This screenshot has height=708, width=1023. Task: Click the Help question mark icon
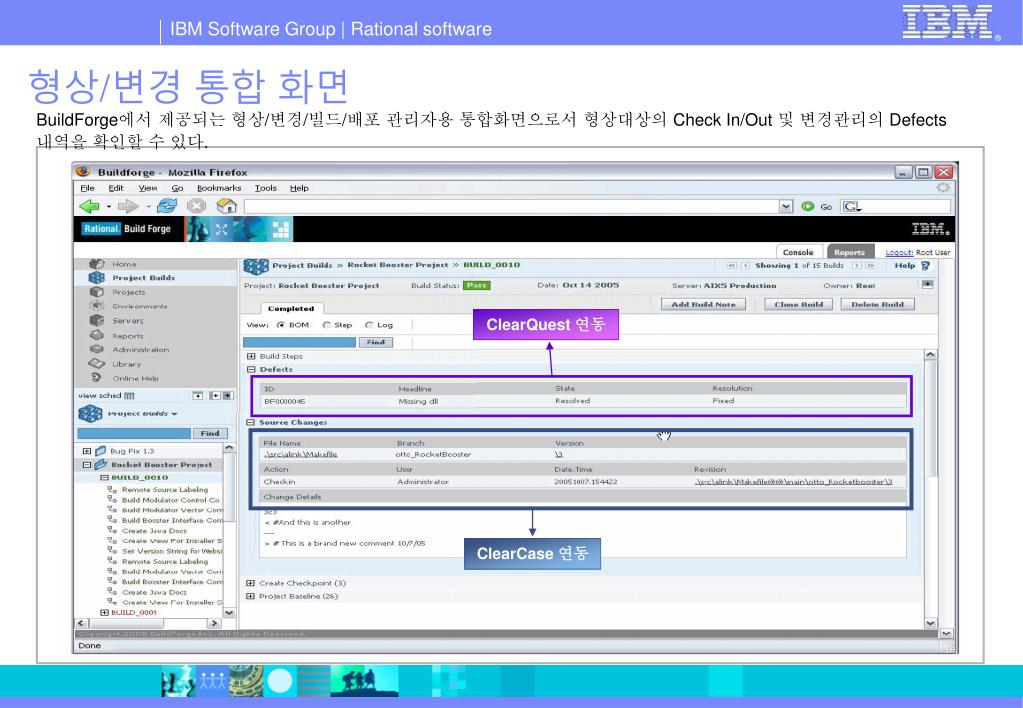[925, 266]
